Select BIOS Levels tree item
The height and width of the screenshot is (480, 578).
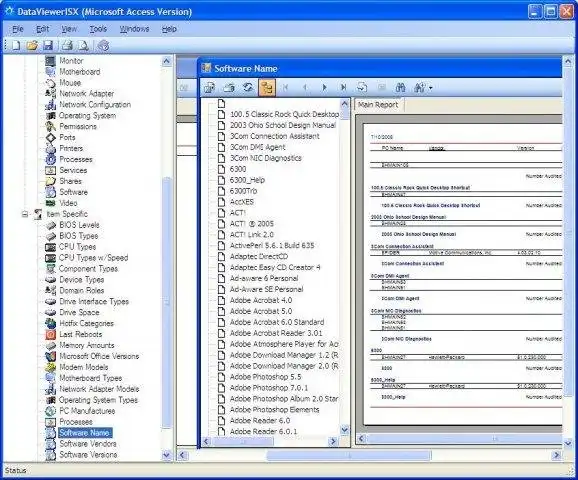(79, 225)
